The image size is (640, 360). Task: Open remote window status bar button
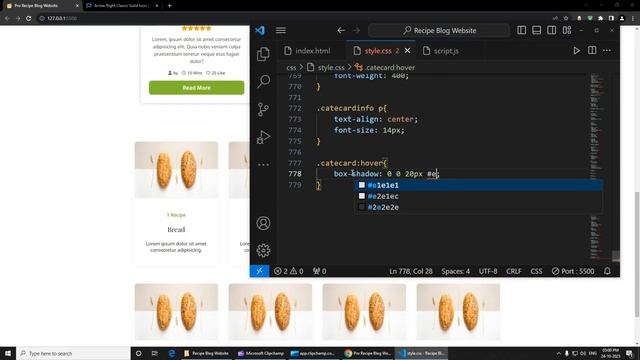(259, 271)
